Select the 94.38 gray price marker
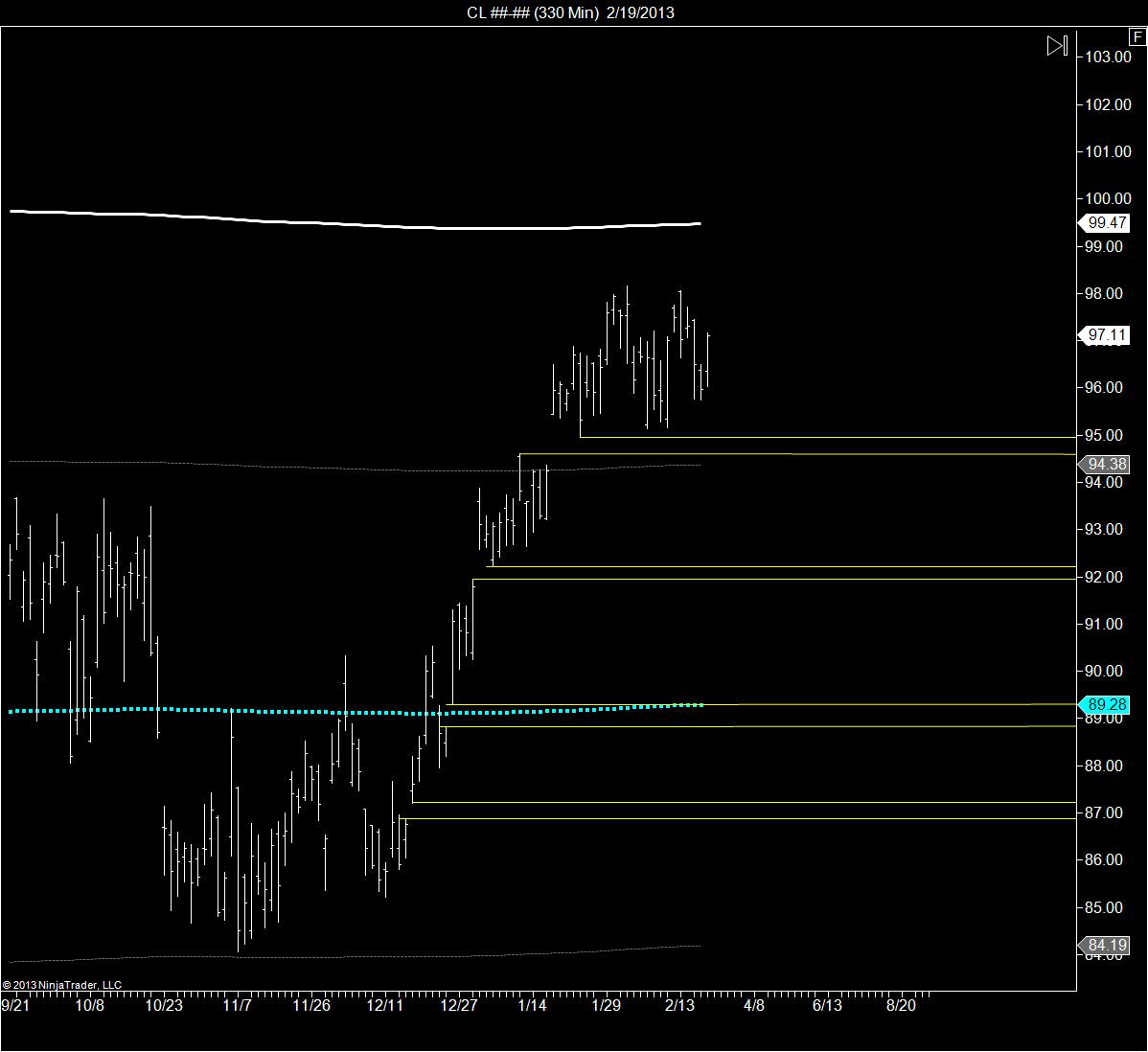Screen dimensions: 1148x1052 (x=1106, y=464)
